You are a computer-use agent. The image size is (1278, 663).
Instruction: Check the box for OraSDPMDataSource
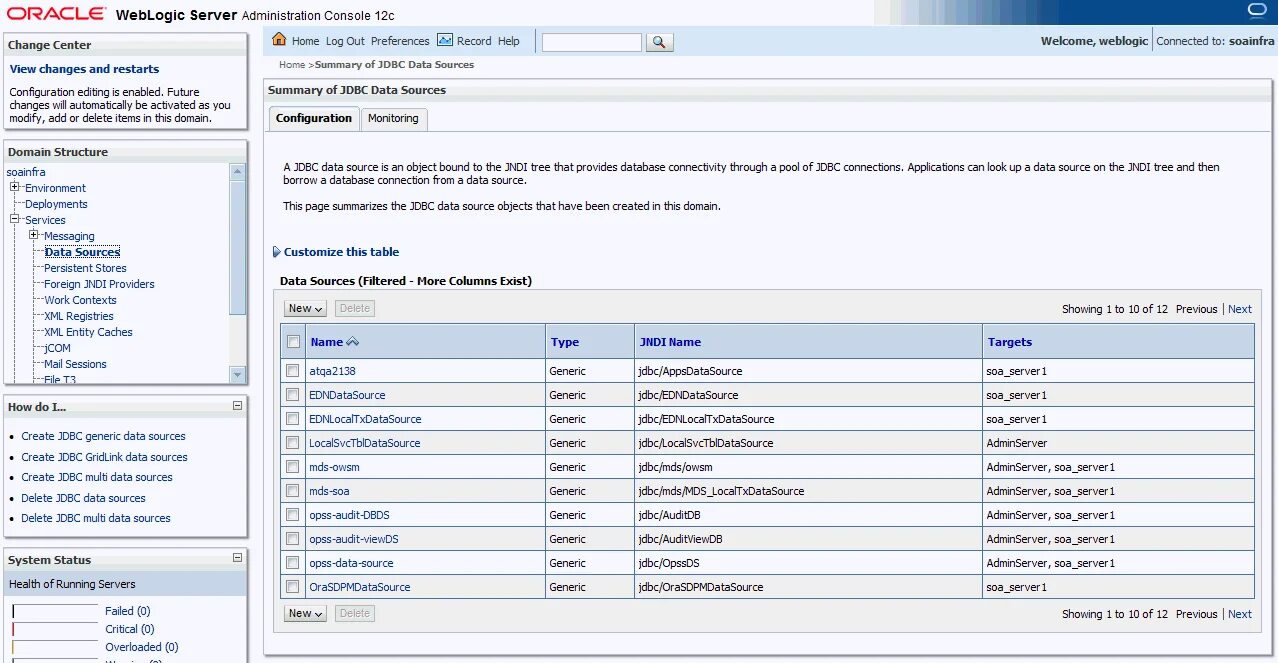293,587
